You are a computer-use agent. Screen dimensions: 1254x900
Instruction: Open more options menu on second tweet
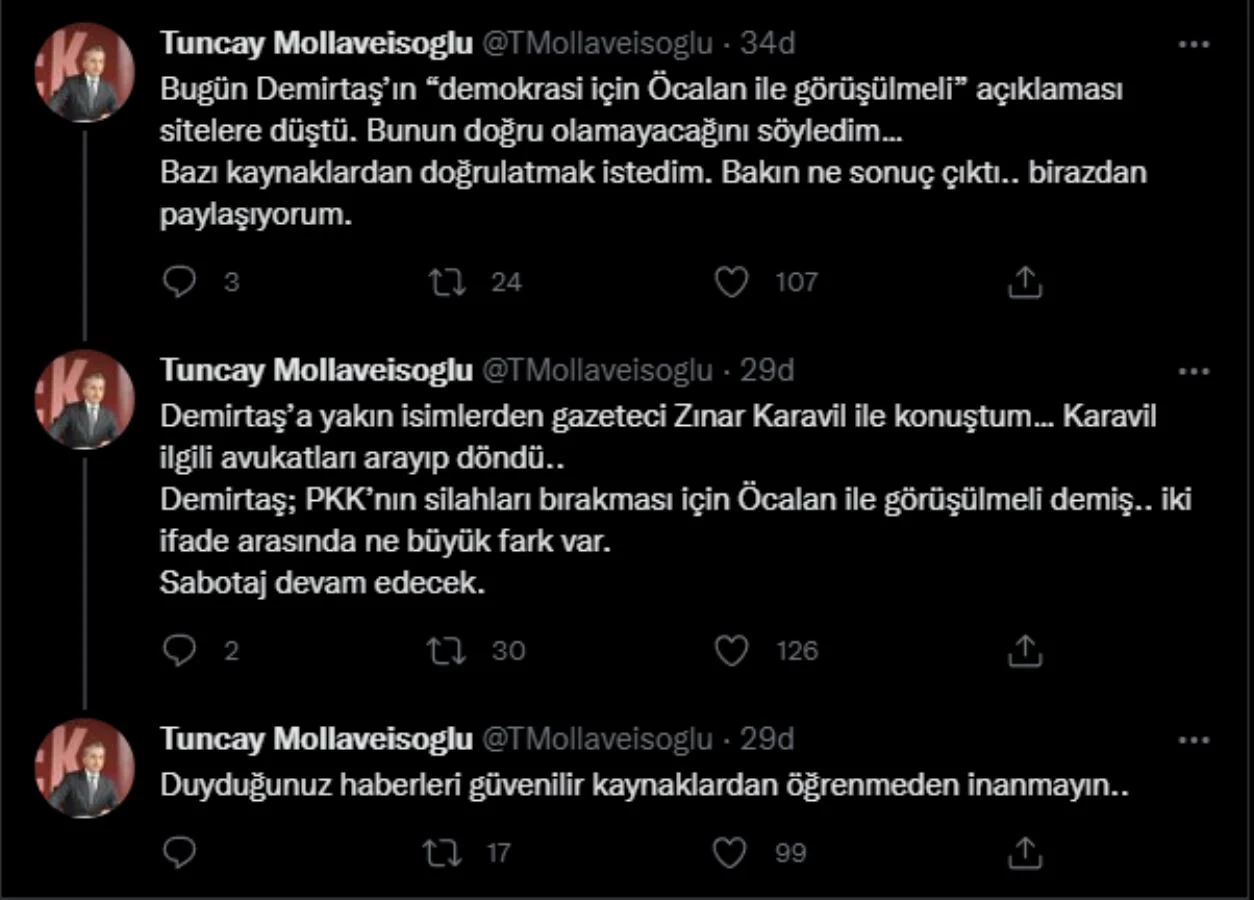tap(1194, 372)
